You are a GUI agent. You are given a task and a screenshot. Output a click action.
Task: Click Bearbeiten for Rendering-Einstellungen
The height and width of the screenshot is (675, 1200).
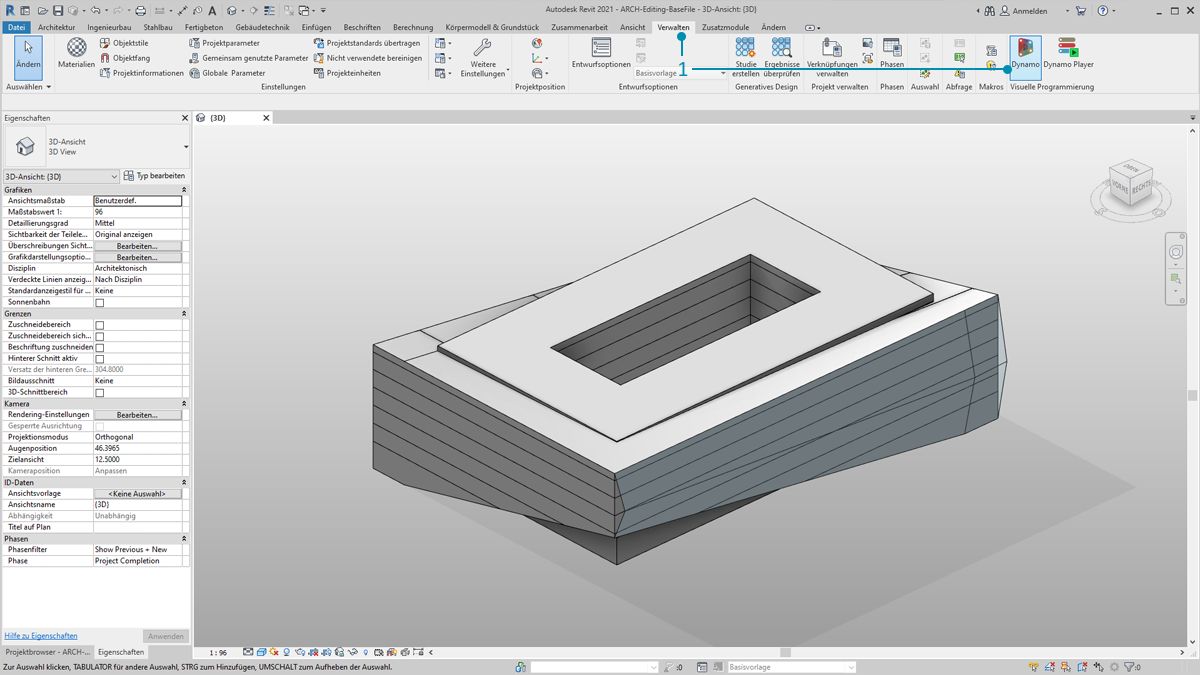pyautogui.click(x=138, y=415)
